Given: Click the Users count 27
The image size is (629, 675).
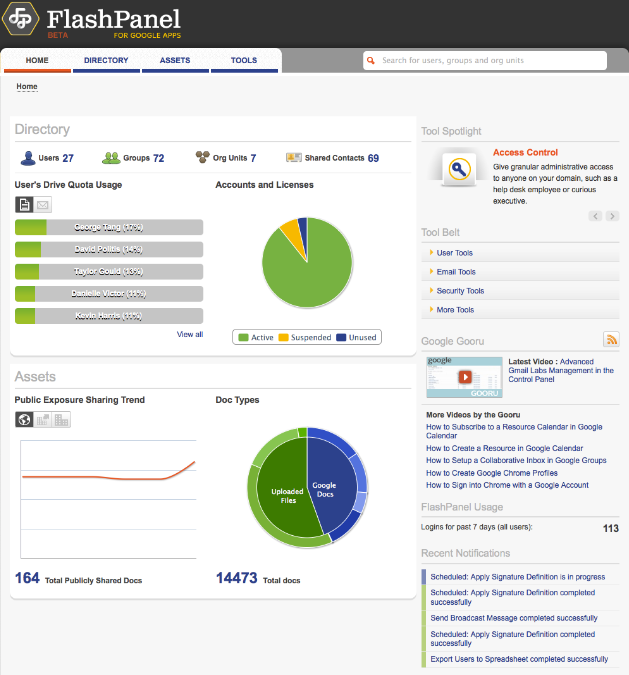Looking at the screenshot, I should tap(68, 158).
